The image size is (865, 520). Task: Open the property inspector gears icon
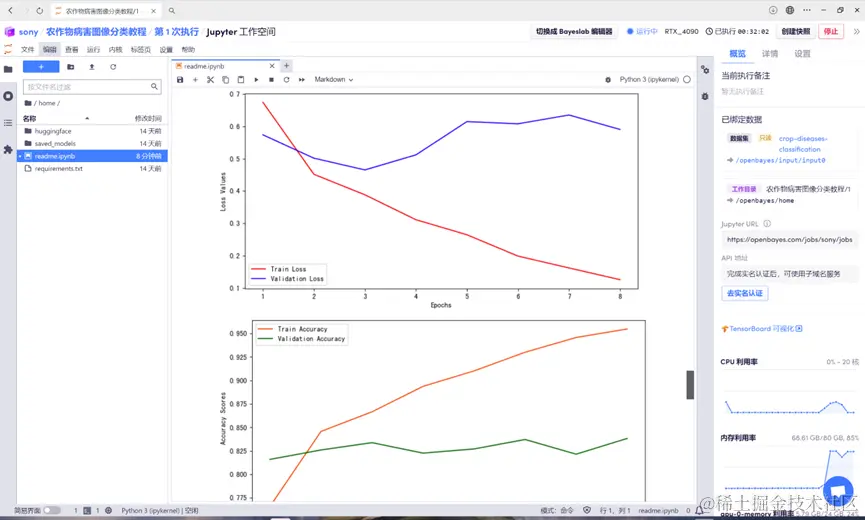tap(705, 70)
